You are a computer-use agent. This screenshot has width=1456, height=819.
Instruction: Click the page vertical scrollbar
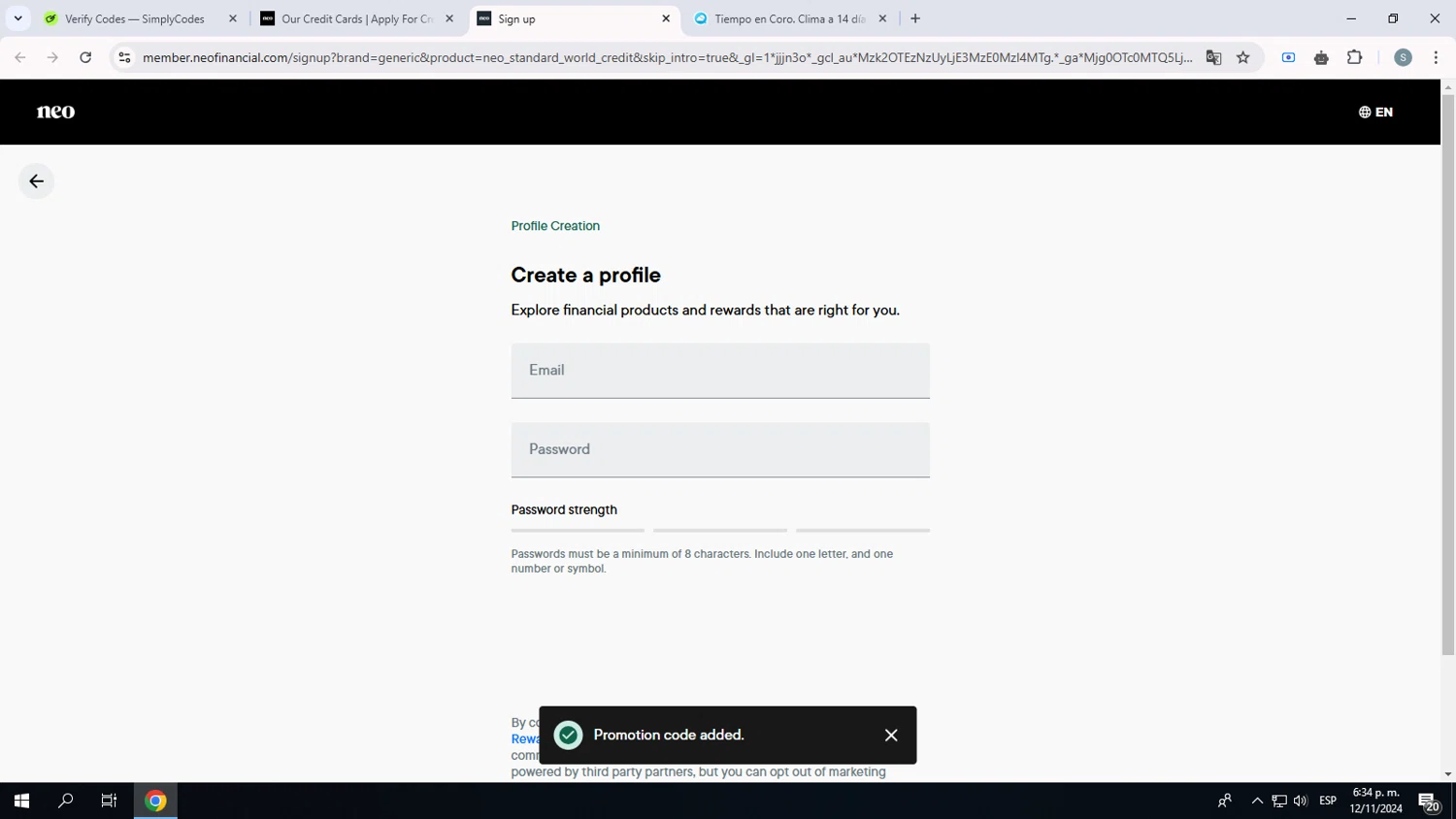(1447, 376)
